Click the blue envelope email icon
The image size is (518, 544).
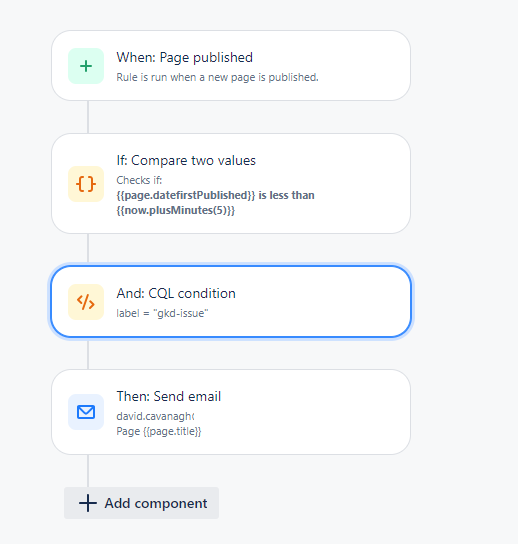click(86, 412)
